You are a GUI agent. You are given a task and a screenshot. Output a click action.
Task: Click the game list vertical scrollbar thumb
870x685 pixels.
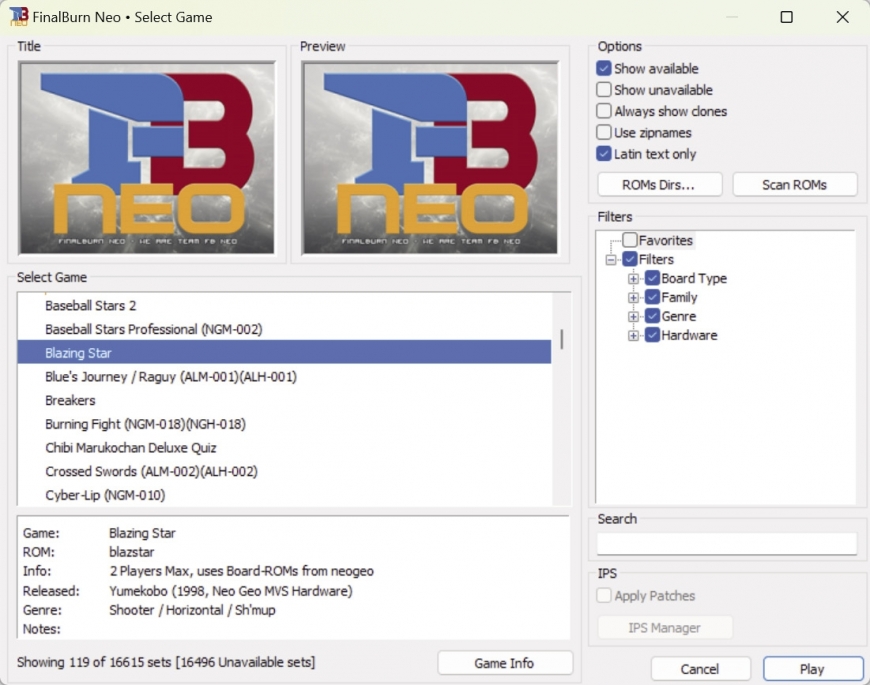[562, 339]
